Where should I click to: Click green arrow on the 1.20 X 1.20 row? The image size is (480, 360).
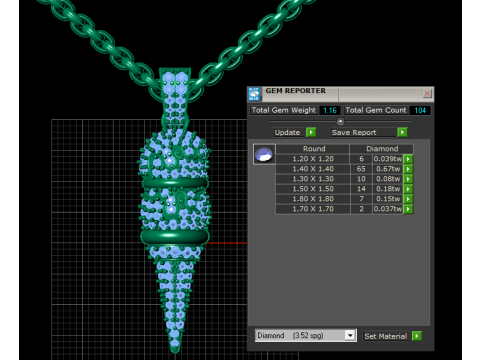click(408, 159)
